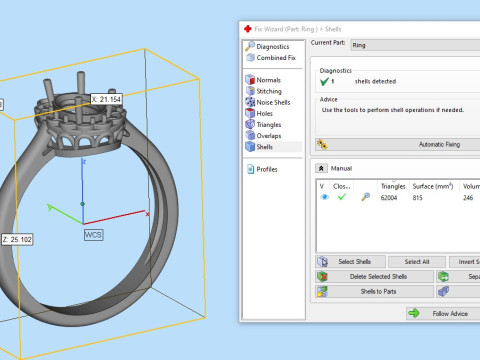
Task: Sort by Surface (mm²) column header
Action: (433, 186)
